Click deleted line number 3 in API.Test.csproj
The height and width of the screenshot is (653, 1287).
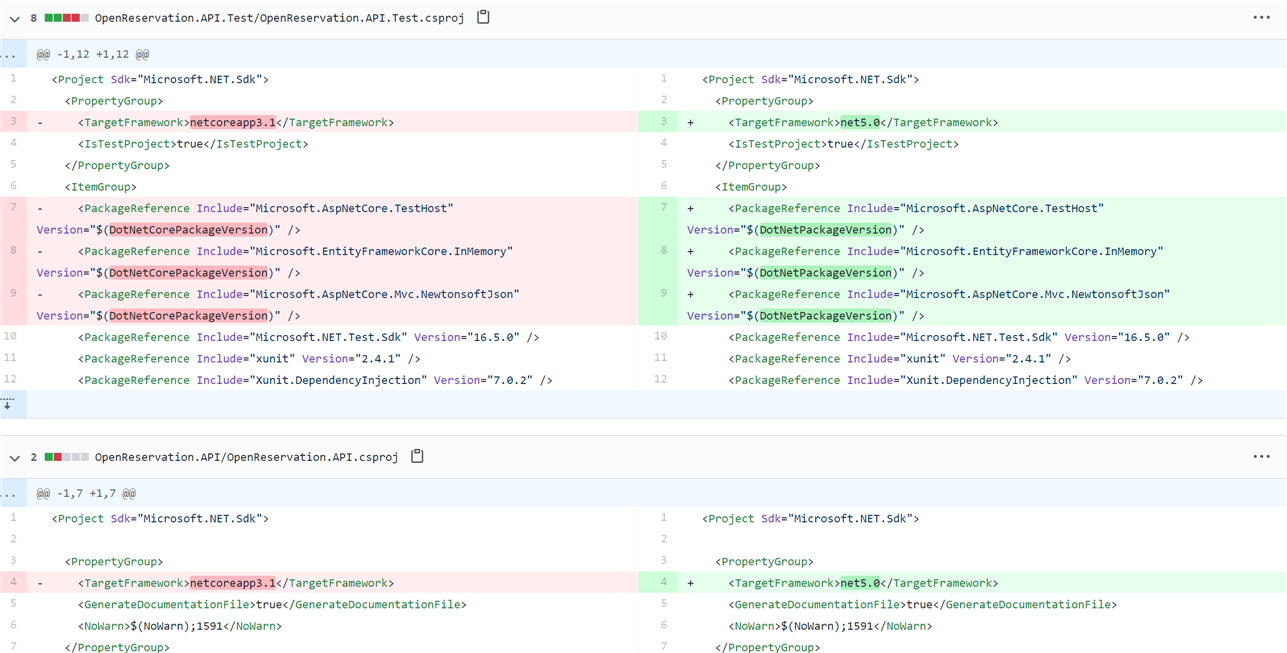(13, 122)
